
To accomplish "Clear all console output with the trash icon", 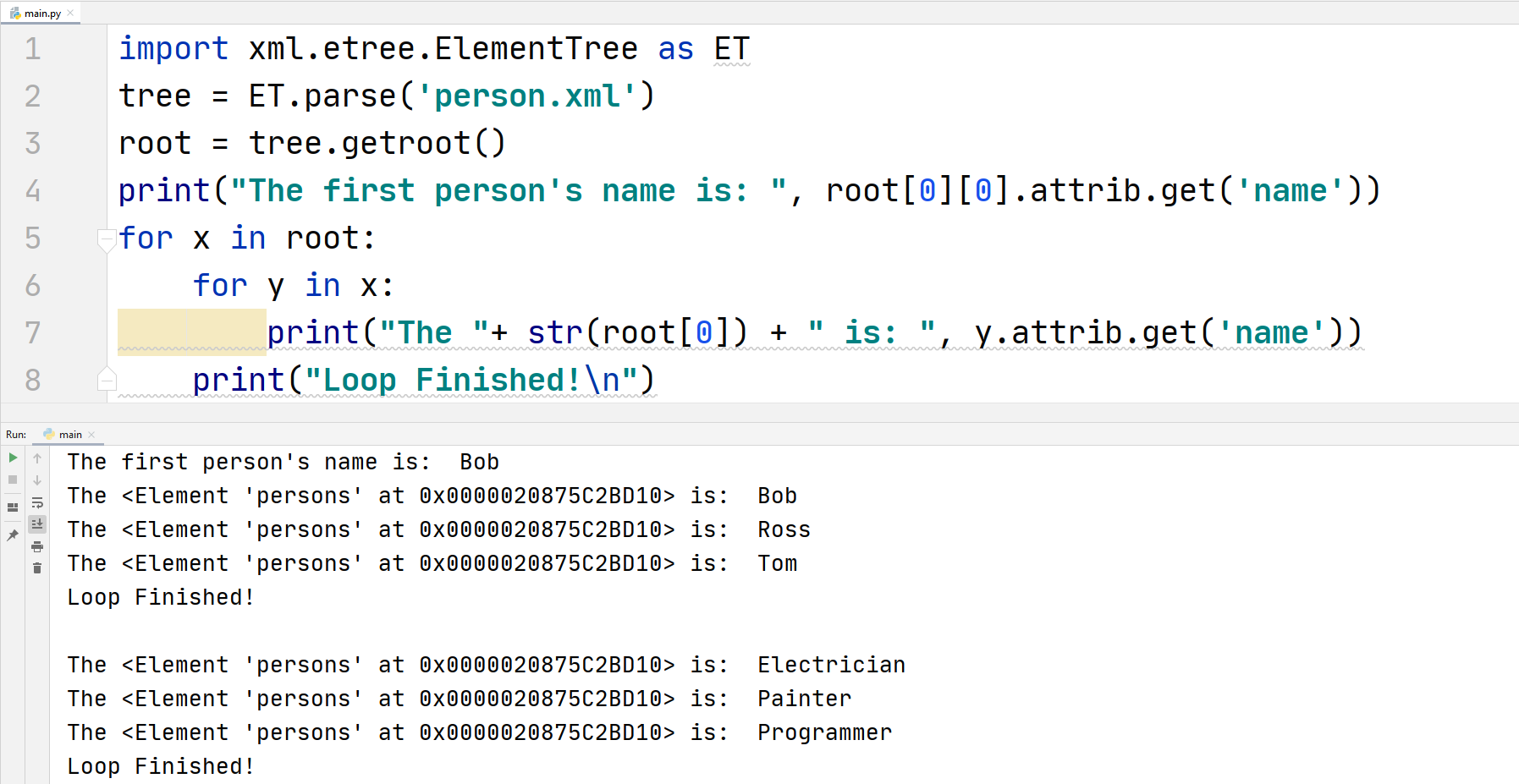I will (37, 567).
